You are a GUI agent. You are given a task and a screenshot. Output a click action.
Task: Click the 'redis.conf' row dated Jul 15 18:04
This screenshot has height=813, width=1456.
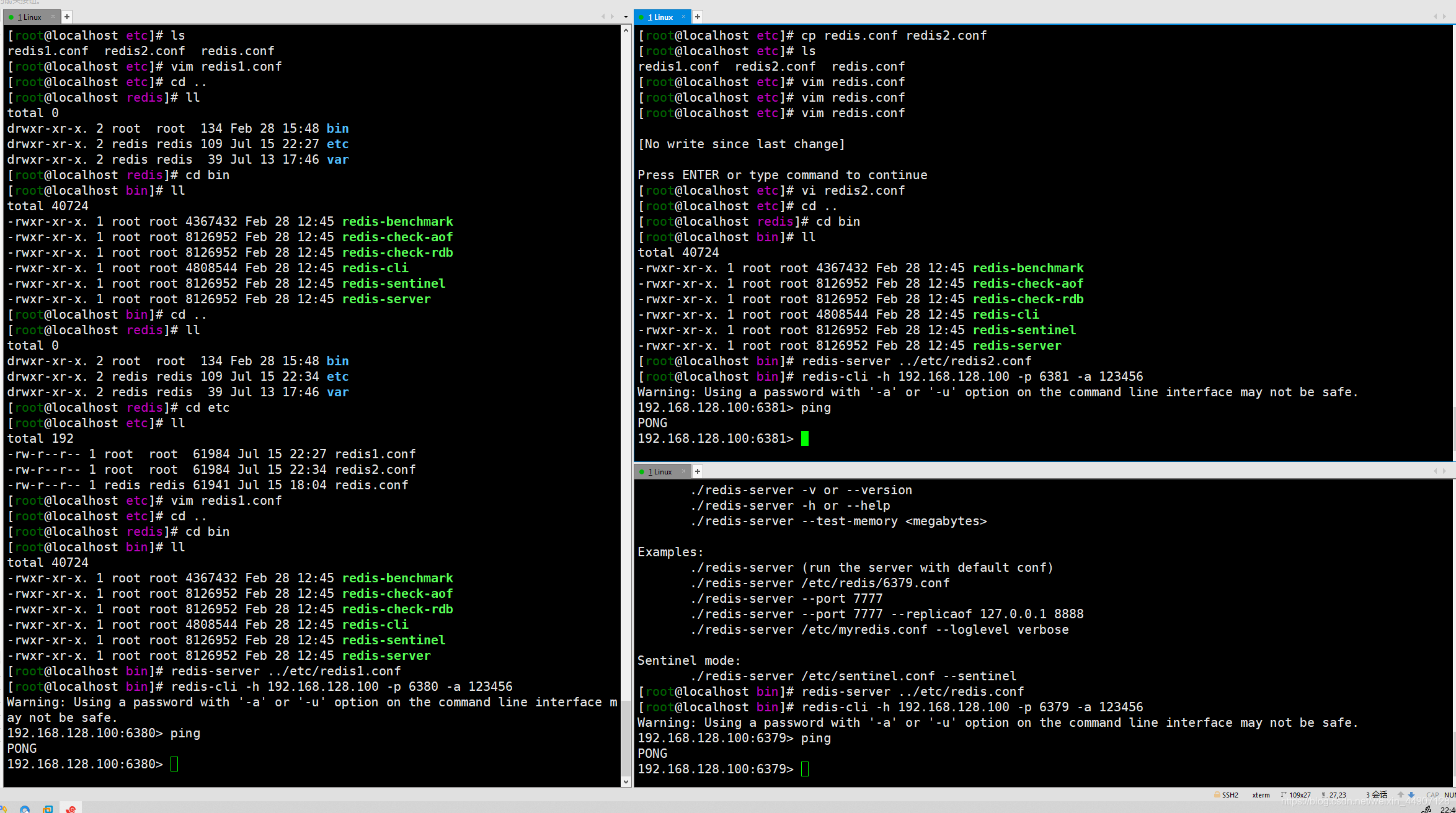pyautogui.click(x=208, y=485)
